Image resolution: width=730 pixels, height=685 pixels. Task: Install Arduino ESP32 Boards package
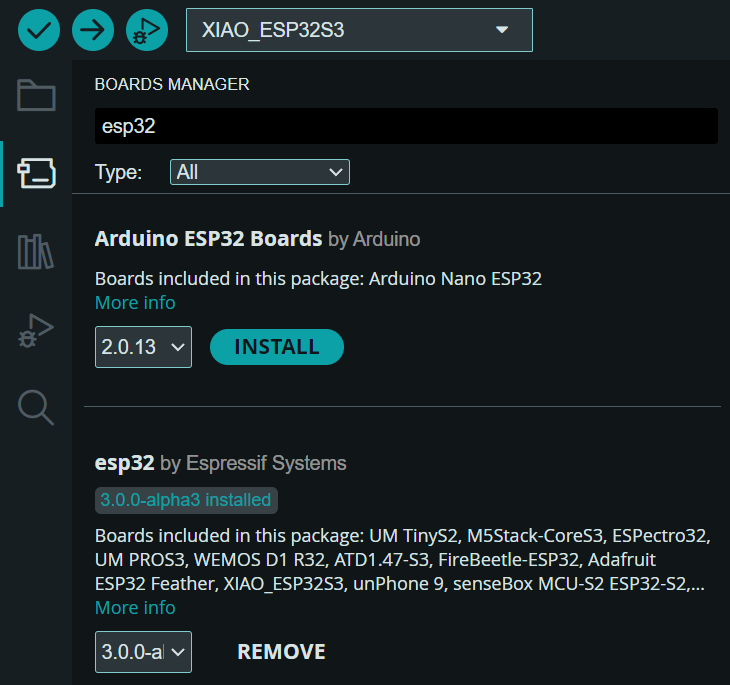pyautogui.click(x=277, y=347)
